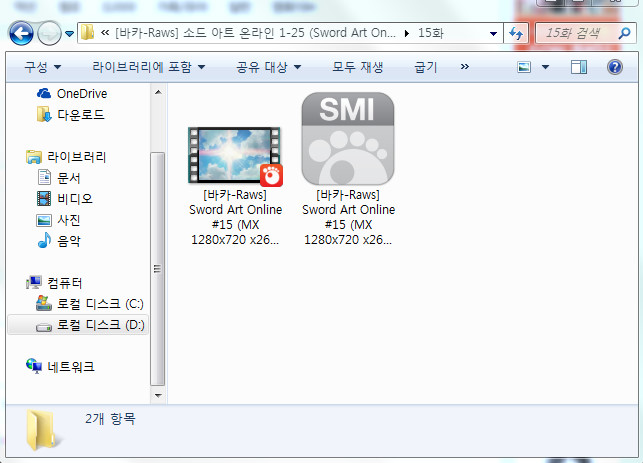Toggle the preview pane icon
The width and height of the screenshot is (643, 463).
(x=579, y=67)
